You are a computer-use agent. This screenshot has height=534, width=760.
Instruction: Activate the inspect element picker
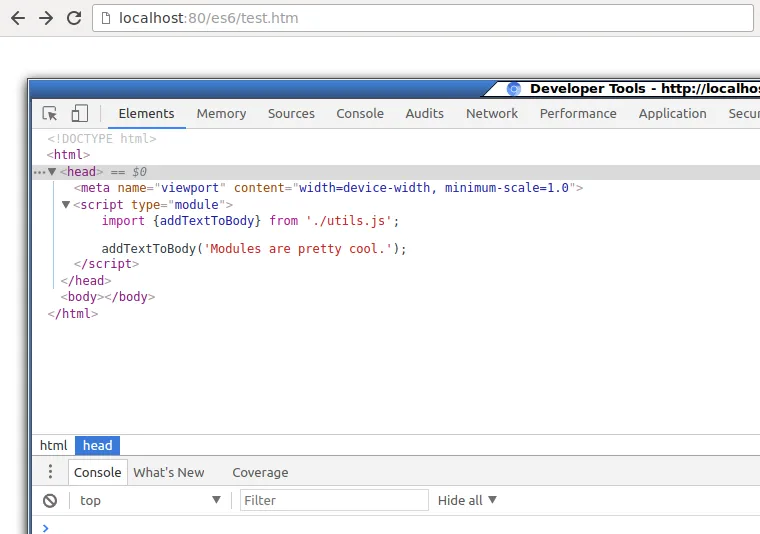click(x=49, y=113)
